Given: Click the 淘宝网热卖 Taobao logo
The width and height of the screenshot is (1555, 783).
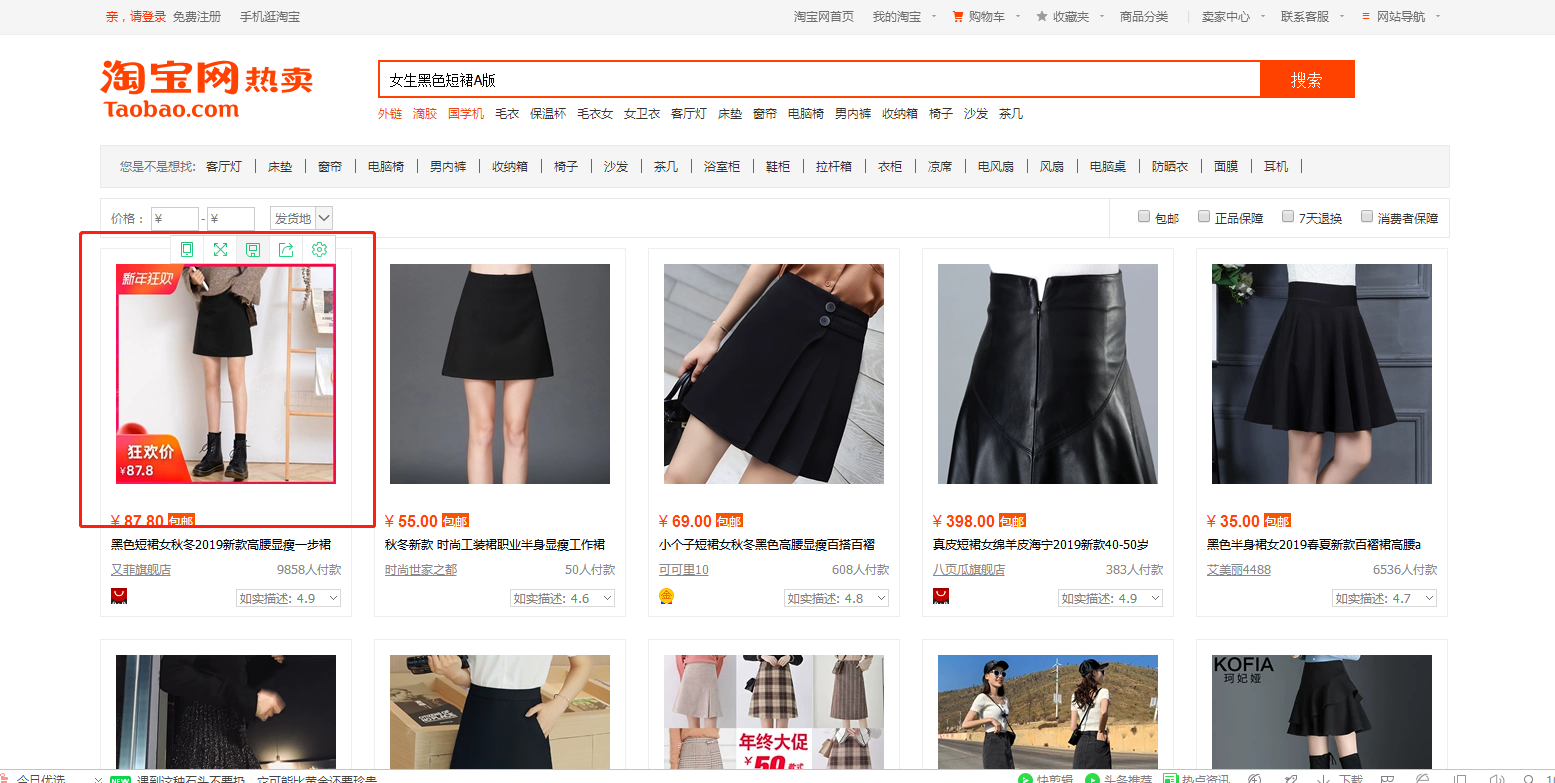Looking at the screenshot, I should [207, 89].
